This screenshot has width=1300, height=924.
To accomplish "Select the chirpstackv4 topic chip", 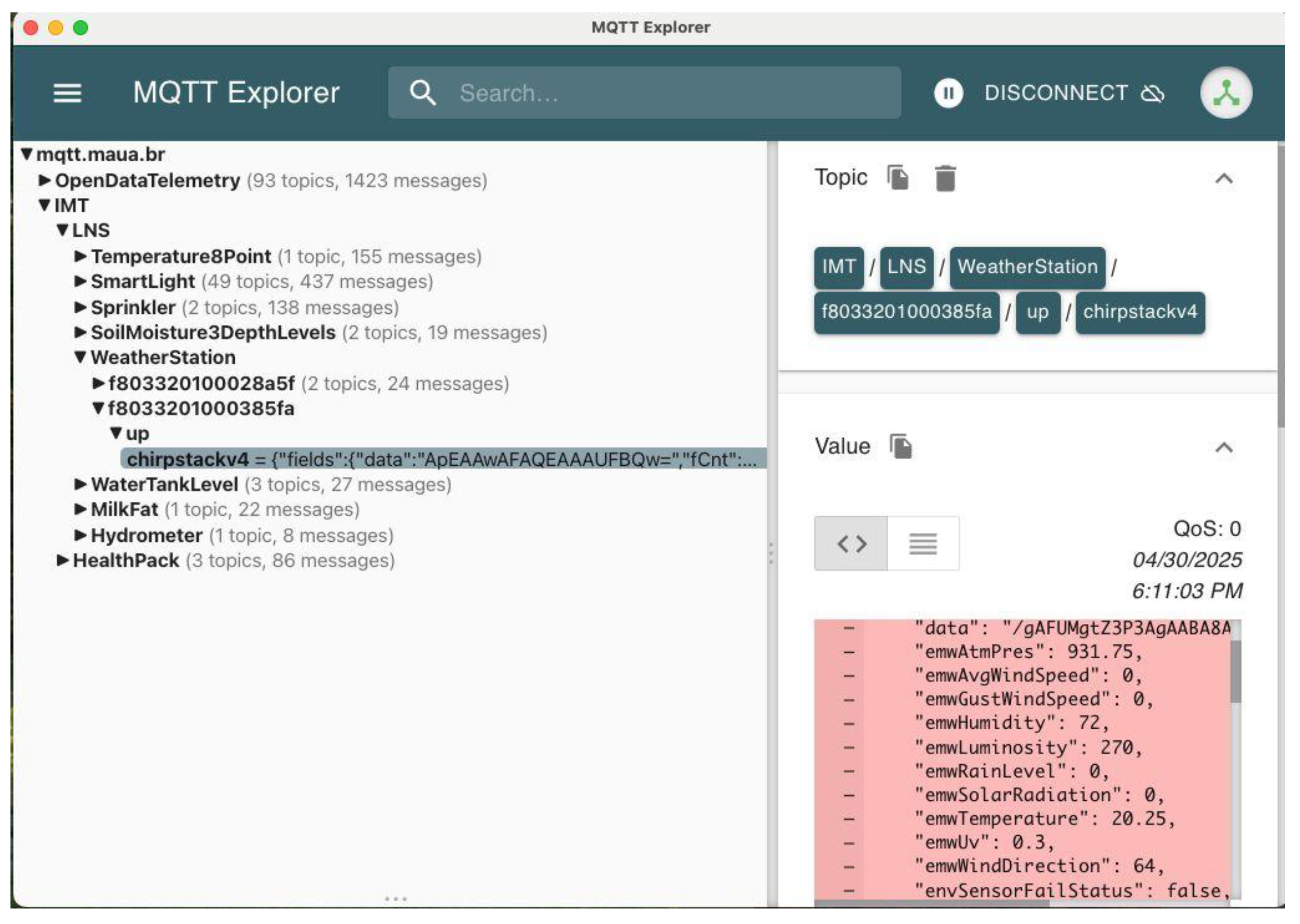I will click(x=1140, y=313).
